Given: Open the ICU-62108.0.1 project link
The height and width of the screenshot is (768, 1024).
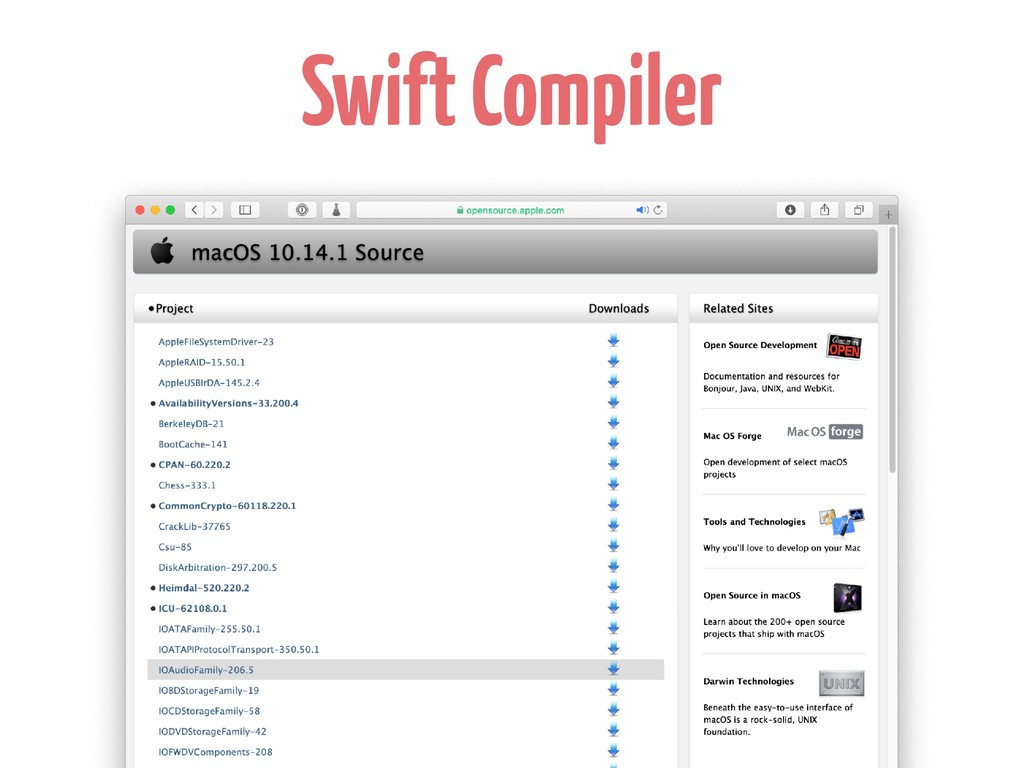Looking at the screenshot, I should pyautogui.click(x=193, y=609).
